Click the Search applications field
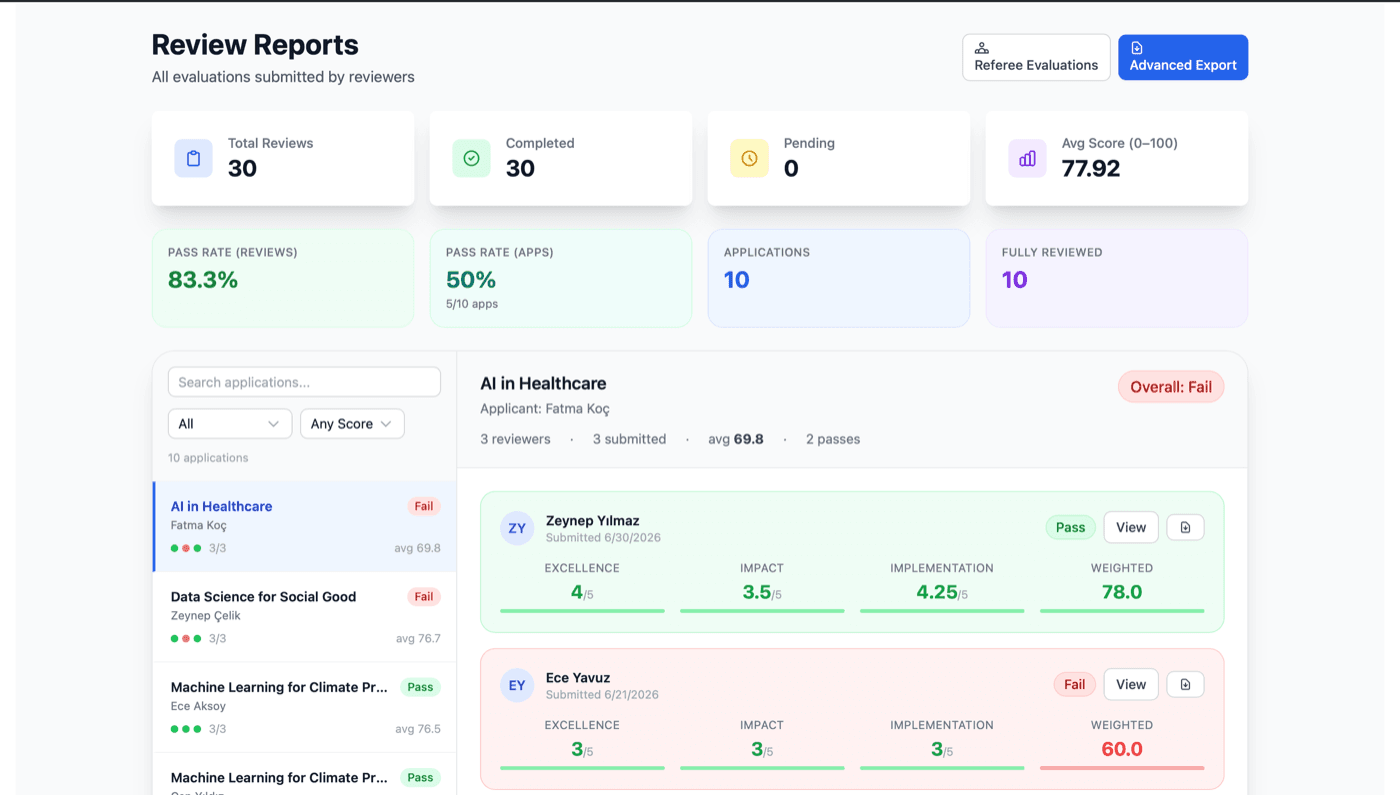Viewport: 1400px width, 795px height. [304, 382]
